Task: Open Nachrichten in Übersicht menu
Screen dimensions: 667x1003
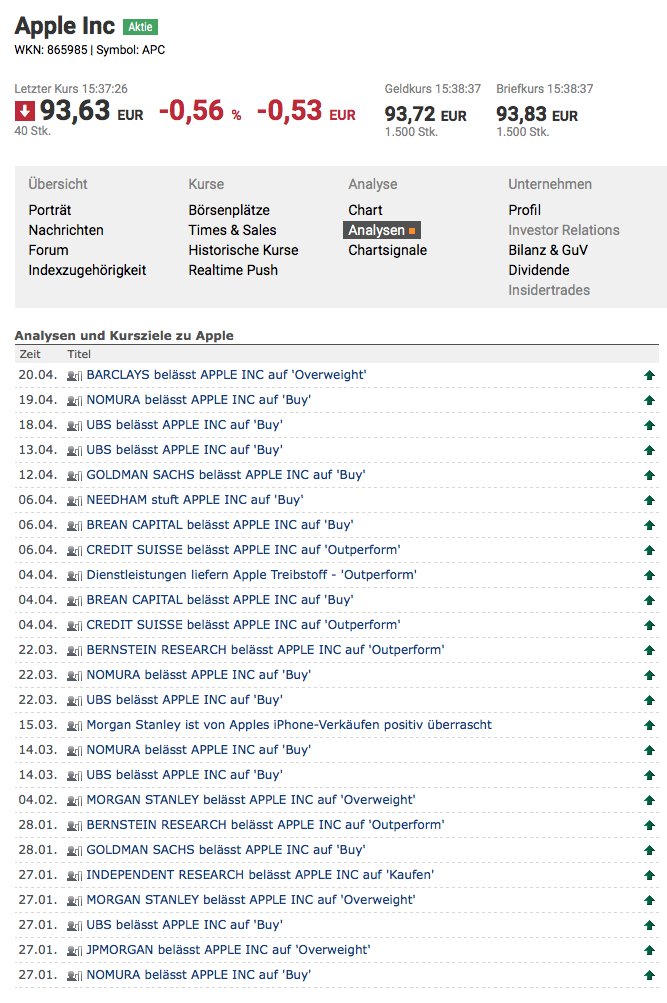Action: pos(66,230)
